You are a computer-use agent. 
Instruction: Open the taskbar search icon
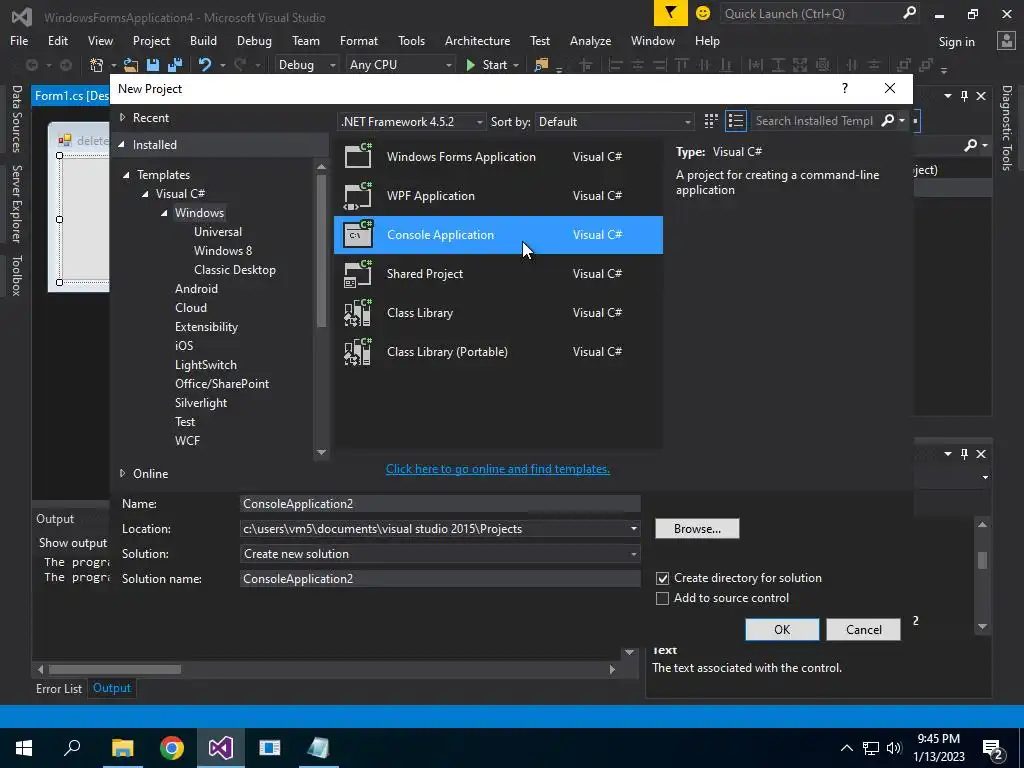point(72,748)
